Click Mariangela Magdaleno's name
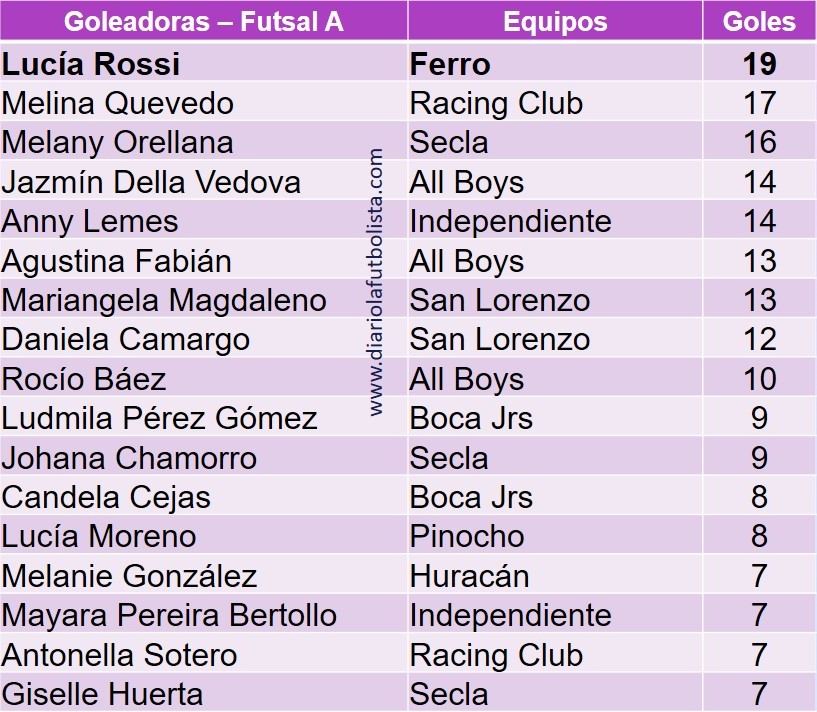 (164, 301)
